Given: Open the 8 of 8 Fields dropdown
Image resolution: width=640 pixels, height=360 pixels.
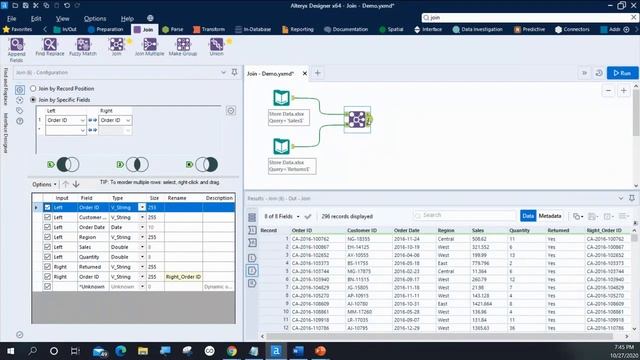Looking at the screenshot, I should click(x=282, y=216).
